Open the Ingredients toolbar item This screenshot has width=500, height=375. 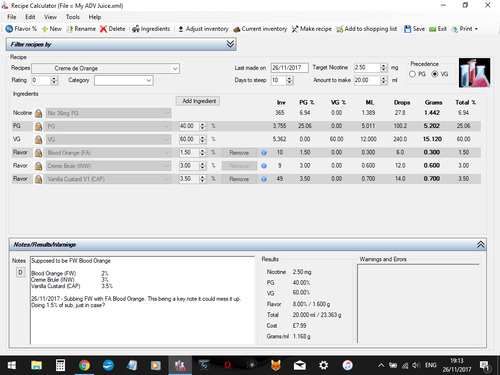pyautogui.click(x=151, y=29)
